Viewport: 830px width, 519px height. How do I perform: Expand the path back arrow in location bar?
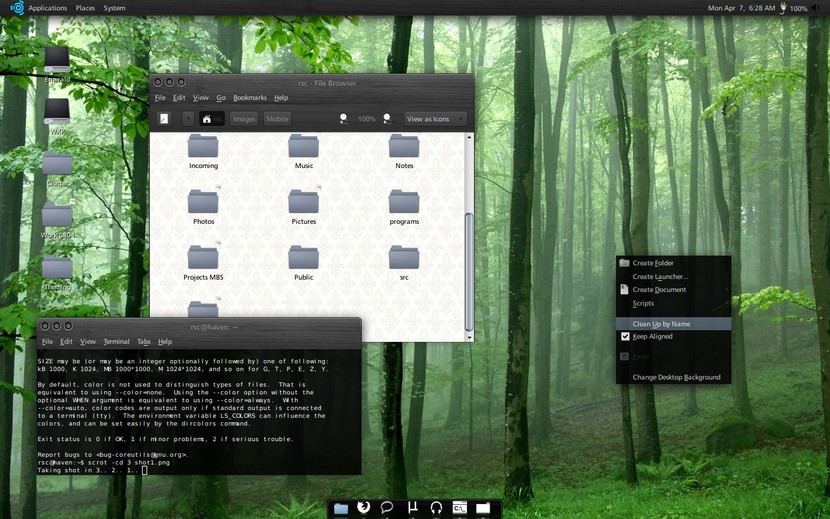click(x=189, y=119)
